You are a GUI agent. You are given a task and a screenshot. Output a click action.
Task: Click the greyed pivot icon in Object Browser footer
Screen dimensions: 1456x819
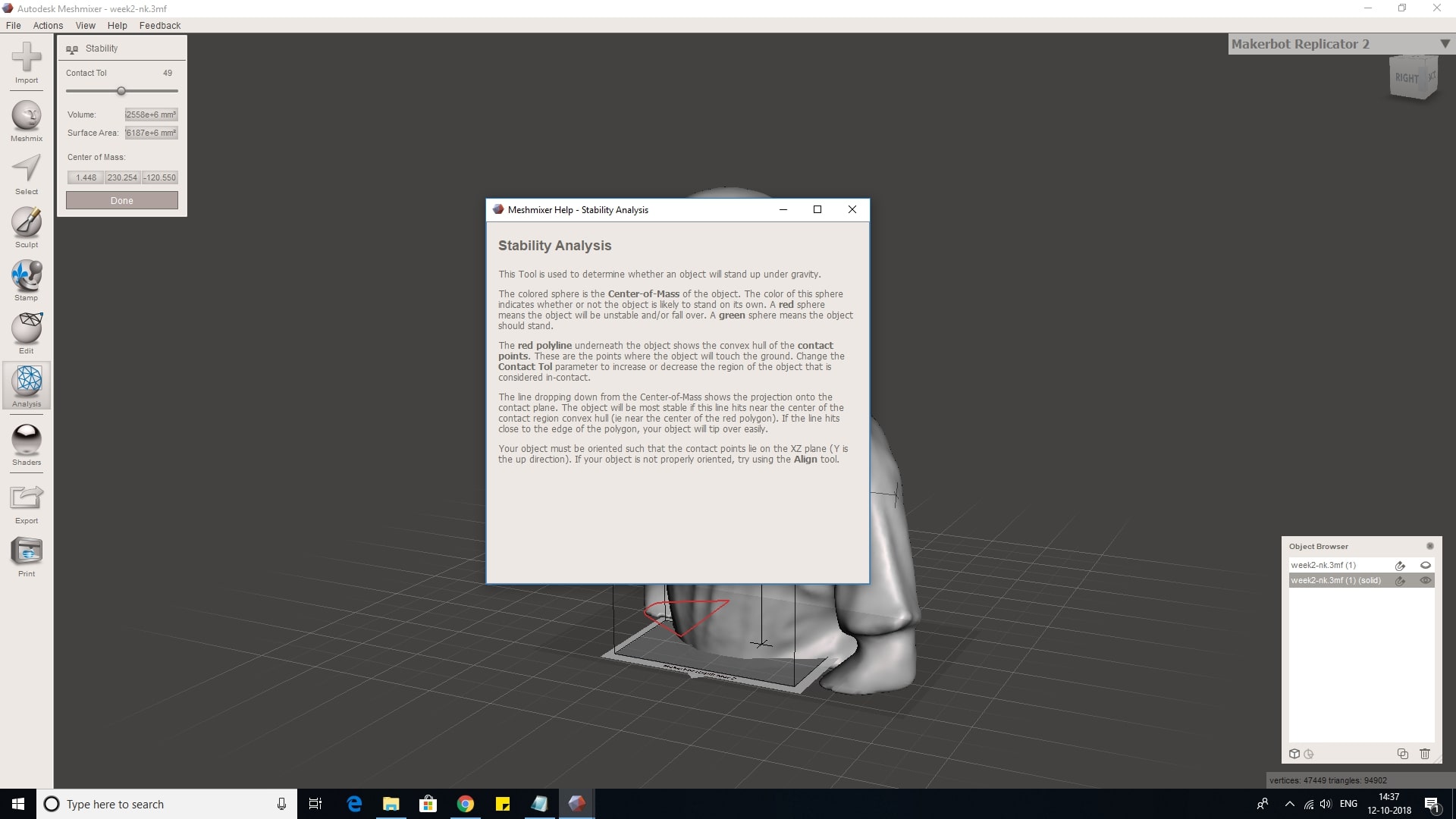point(1309,754)
